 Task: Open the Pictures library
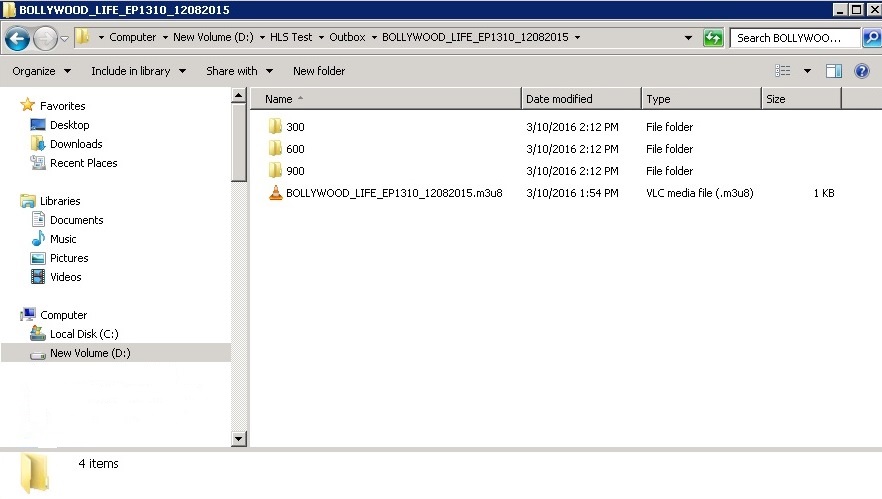click(x=69, y=258)
